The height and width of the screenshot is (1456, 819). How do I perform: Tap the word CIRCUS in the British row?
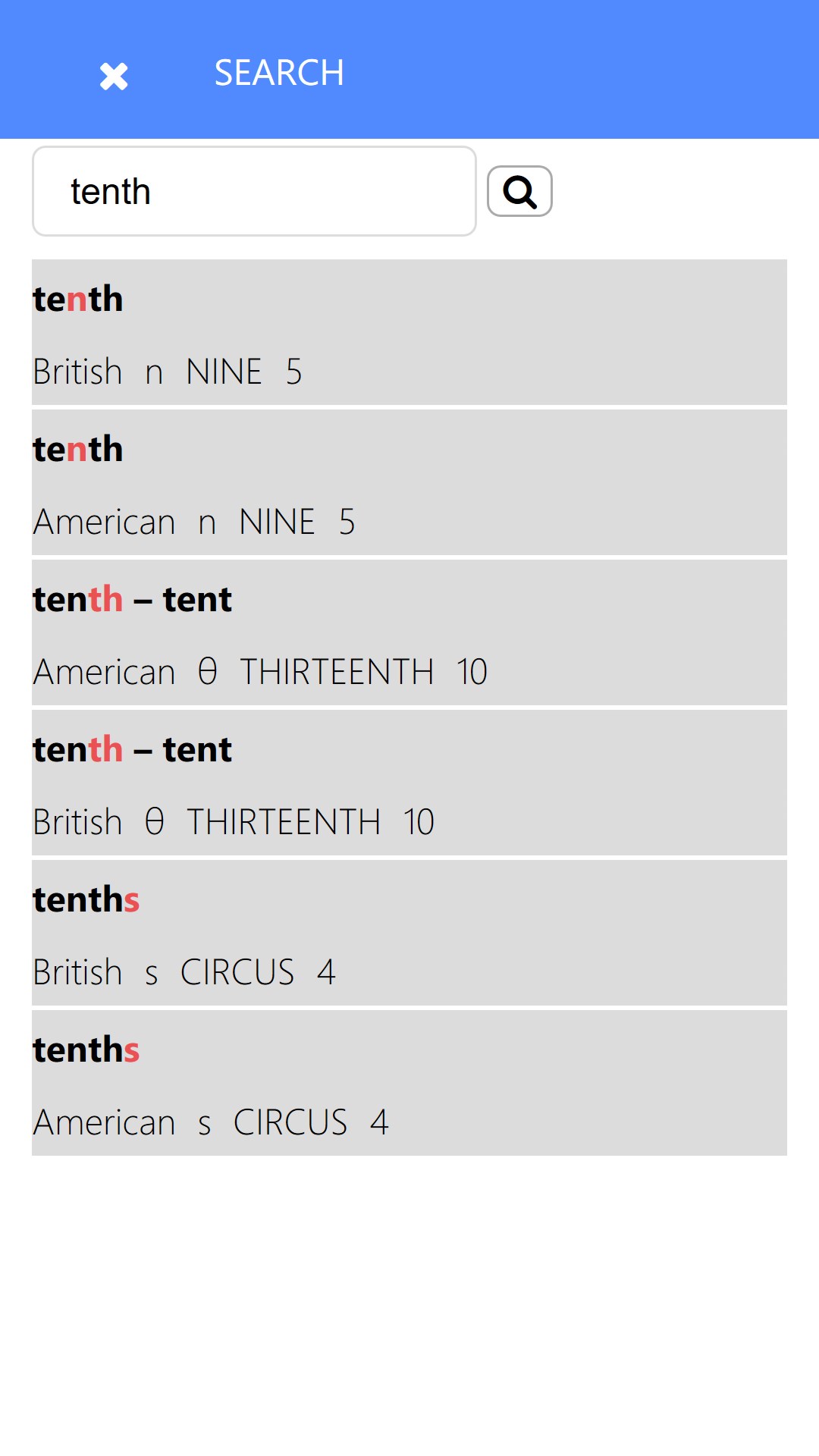(237, 971)
